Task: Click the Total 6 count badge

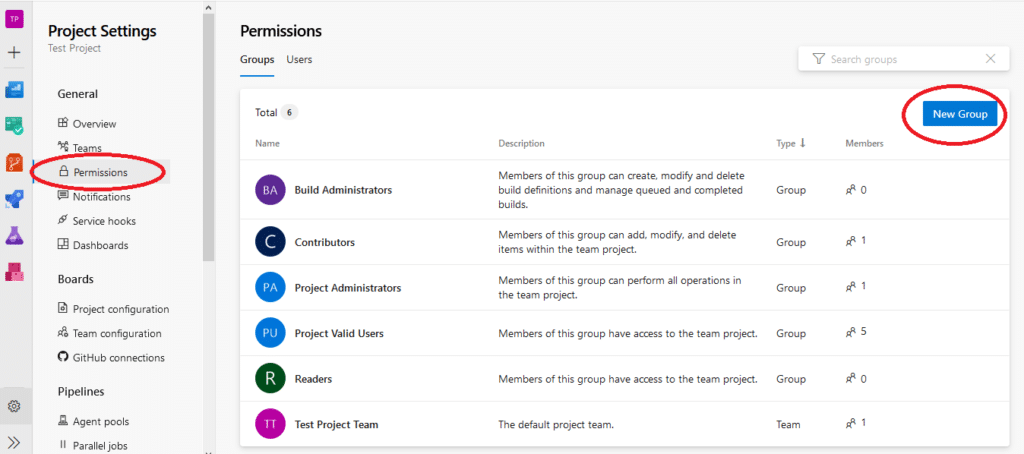Action: [290, 112]
